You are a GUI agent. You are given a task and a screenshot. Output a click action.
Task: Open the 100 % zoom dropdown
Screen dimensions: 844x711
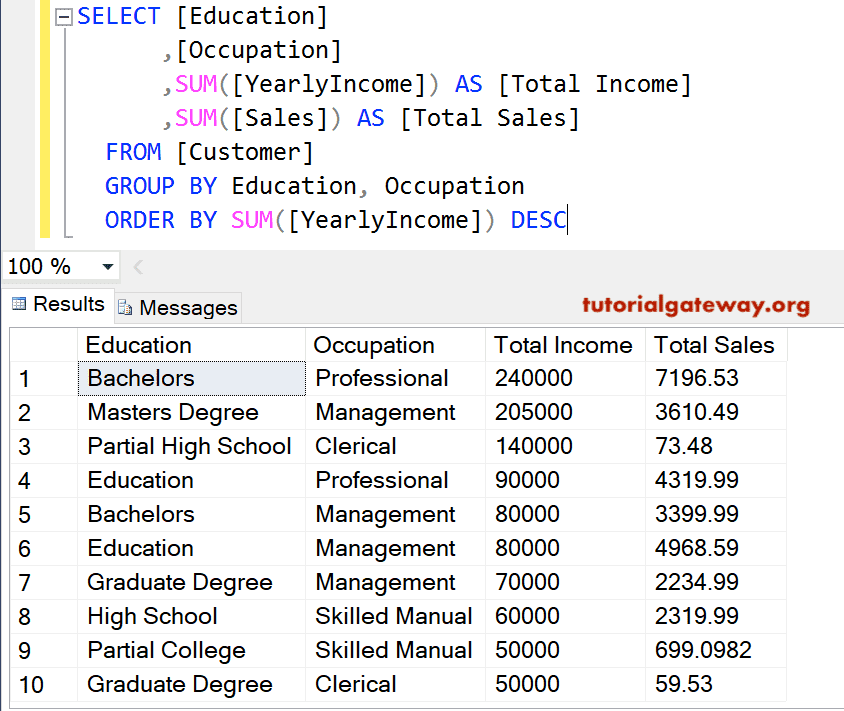(x=107, y=267)
